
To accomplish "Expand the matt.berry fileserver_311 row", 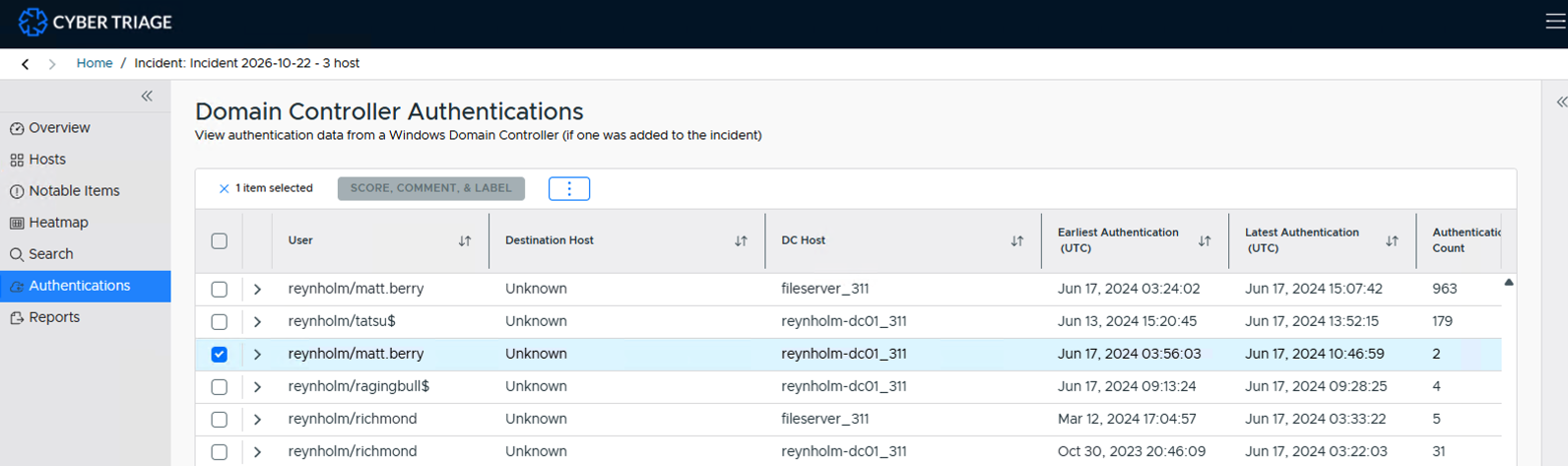I will pos(257,290).
